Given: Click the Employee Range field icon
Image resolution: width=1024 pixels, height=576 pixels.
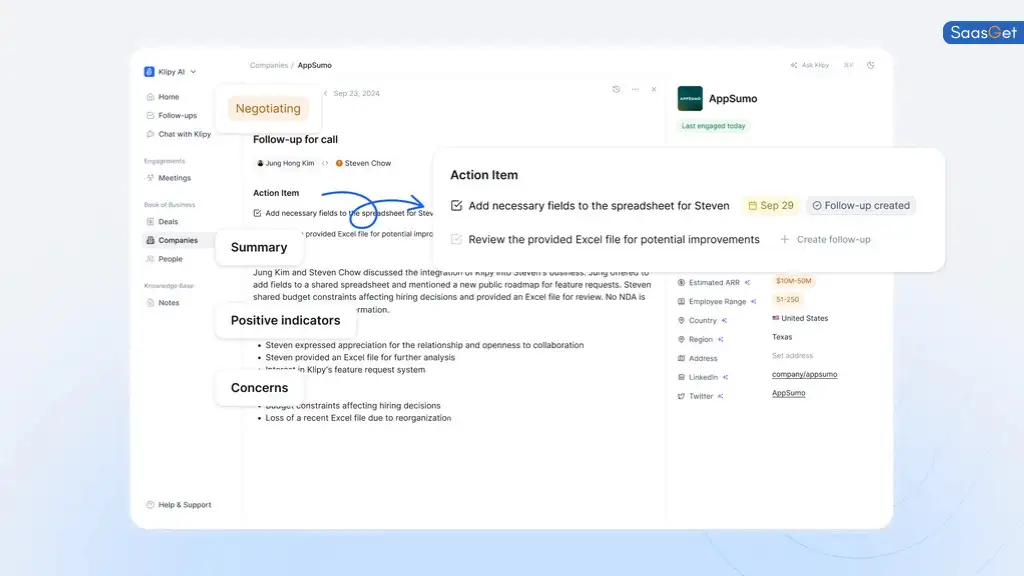Looking at the screenshot, I should click(681, 302).
